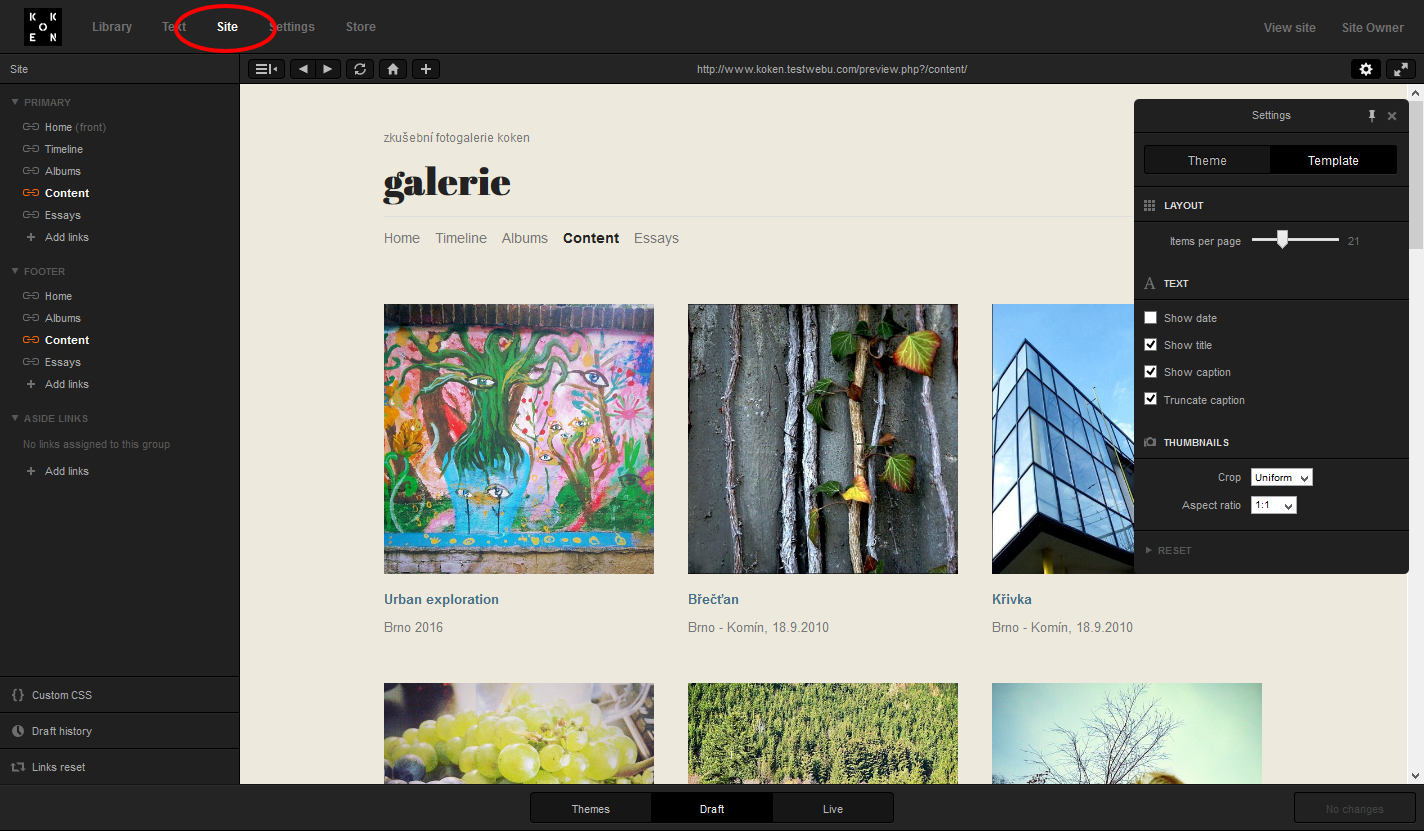Toggle the sidebar collapse icon in preview toolbar
The height and width of the screenshot is (831, 1424).
point(265,69)
